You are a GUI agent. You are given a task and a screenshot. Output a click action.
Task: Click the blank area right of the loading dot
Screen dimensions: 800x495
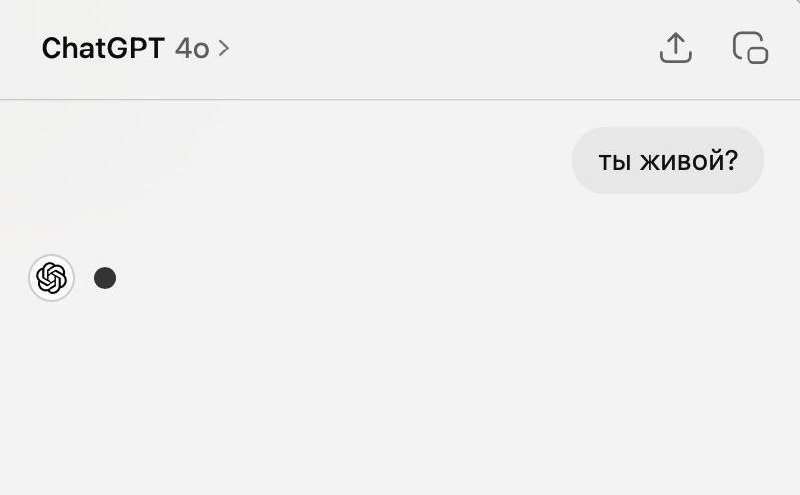point(400,278)
